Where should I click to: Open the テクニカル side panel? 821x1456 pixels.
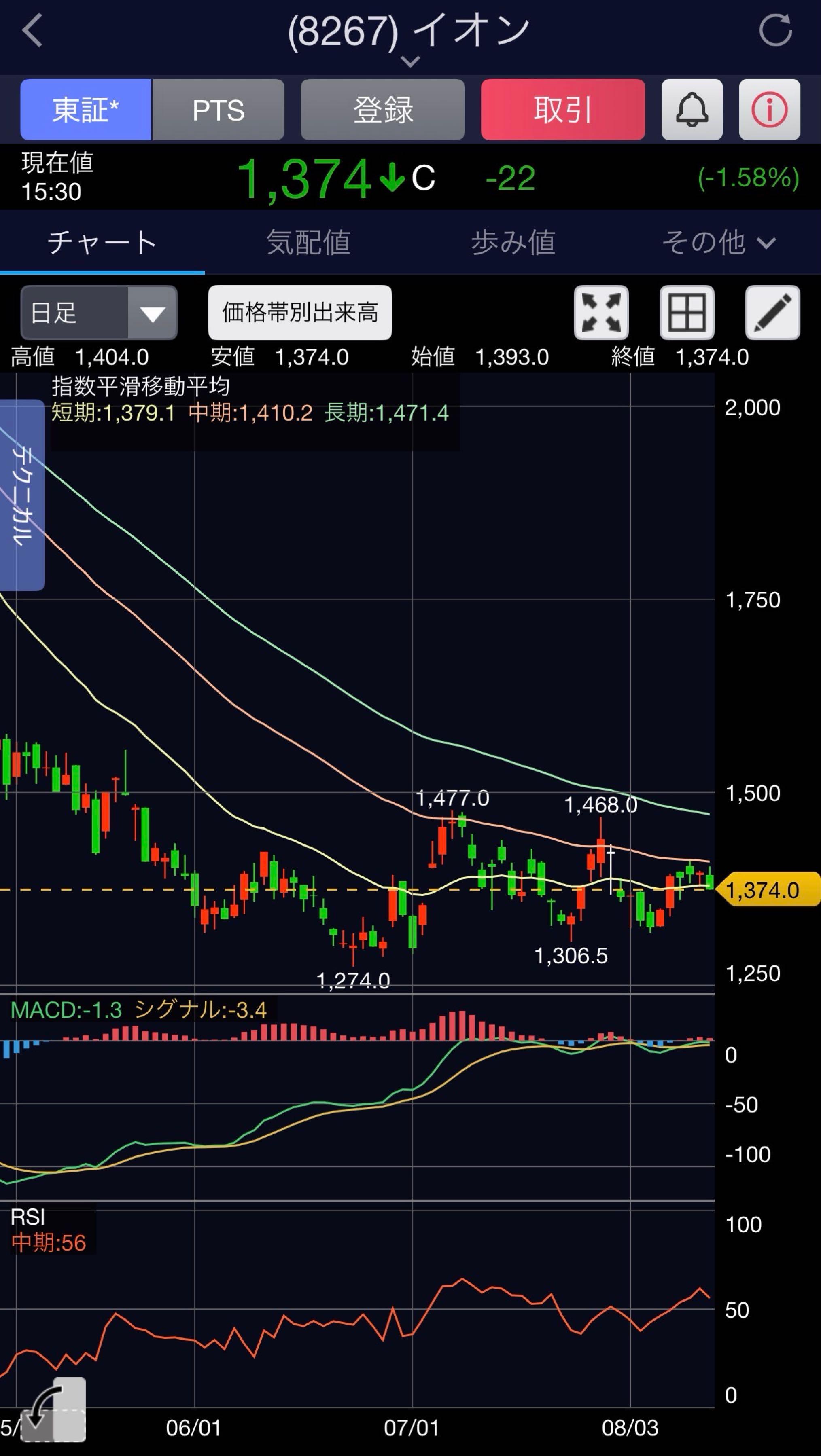22,495
